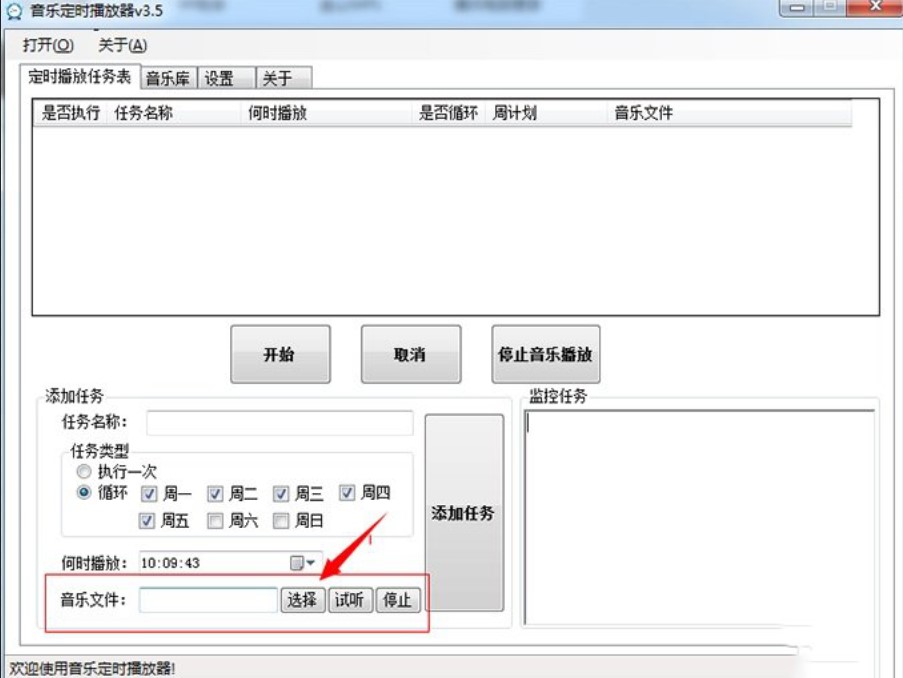Switch to the 定时播放任务表 tab
Screen dimensions: 903x678
pos(80,77)
